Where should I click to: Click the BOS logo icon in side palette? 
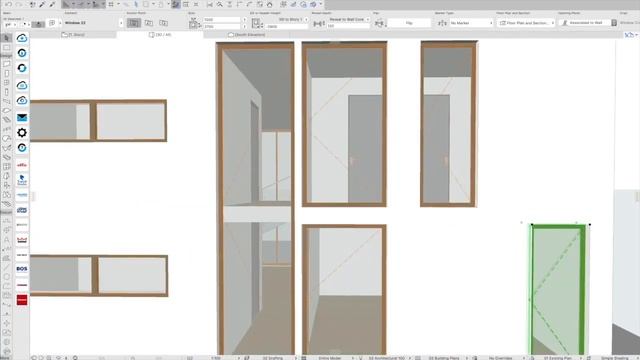click(22, 269)
